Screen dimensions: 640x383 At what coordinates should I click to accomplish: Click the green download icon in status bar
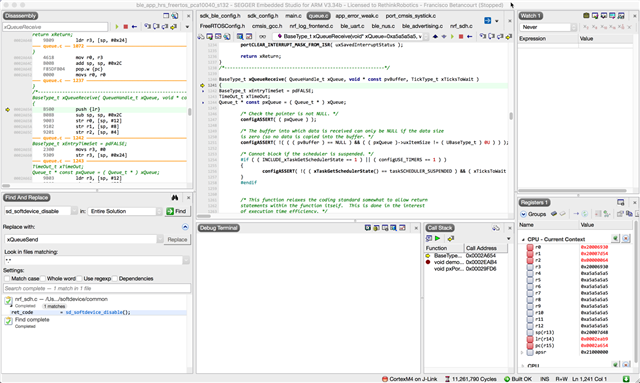[x=626, y=379]
